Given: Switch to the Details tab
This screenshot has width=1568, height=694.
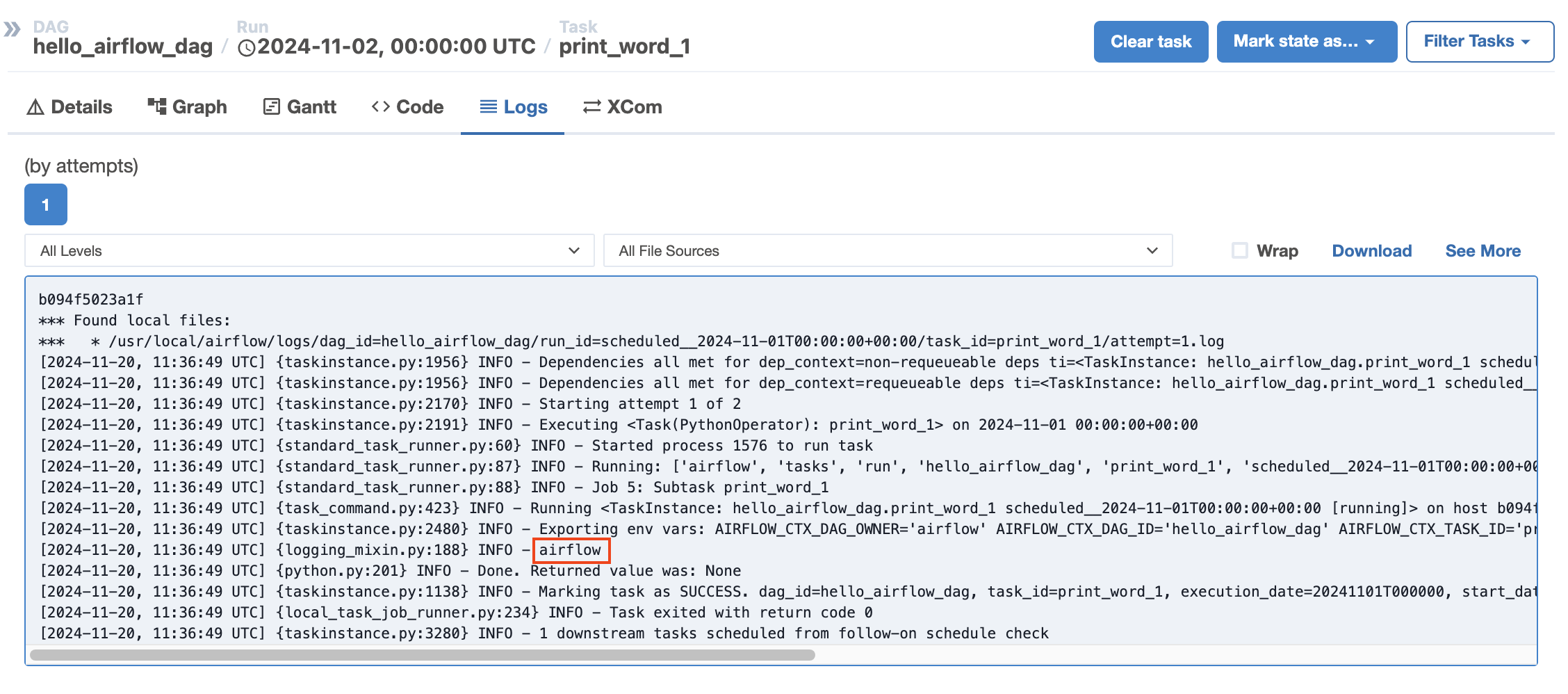Looking at the screenshot, I should (x=70, y=107).
